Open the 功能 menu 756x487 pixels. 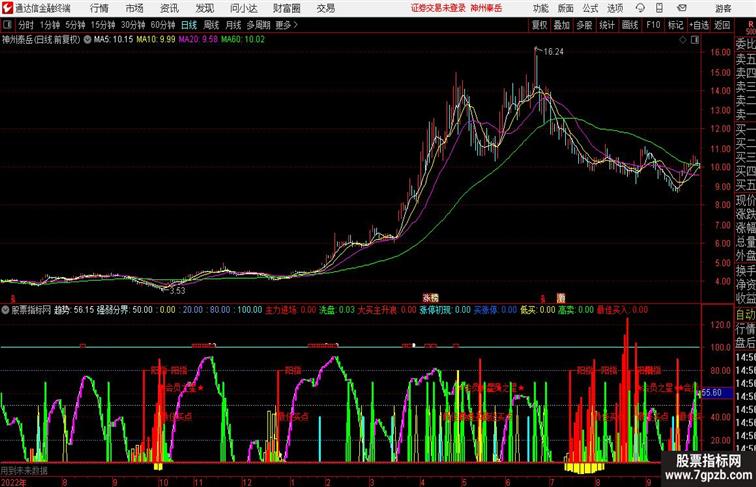pos(540,8)
